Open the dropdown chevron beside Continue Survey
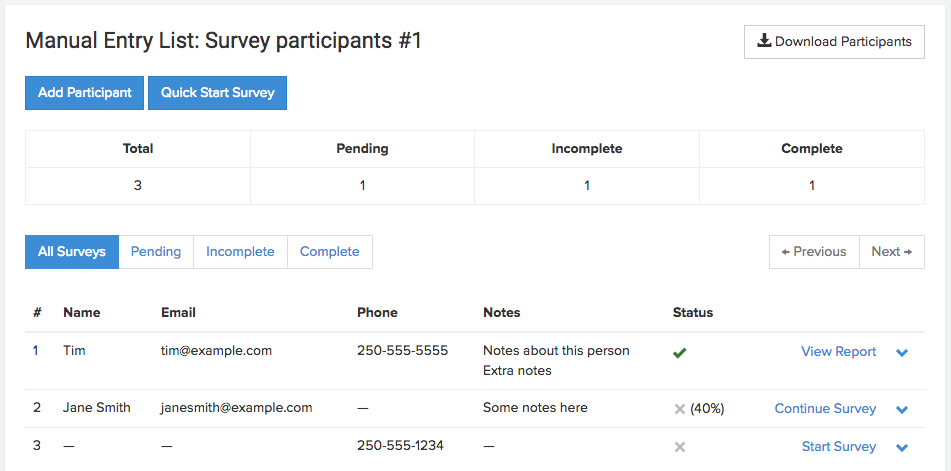Viewport: 951px width, 471px height. click(x=902, y=410)
